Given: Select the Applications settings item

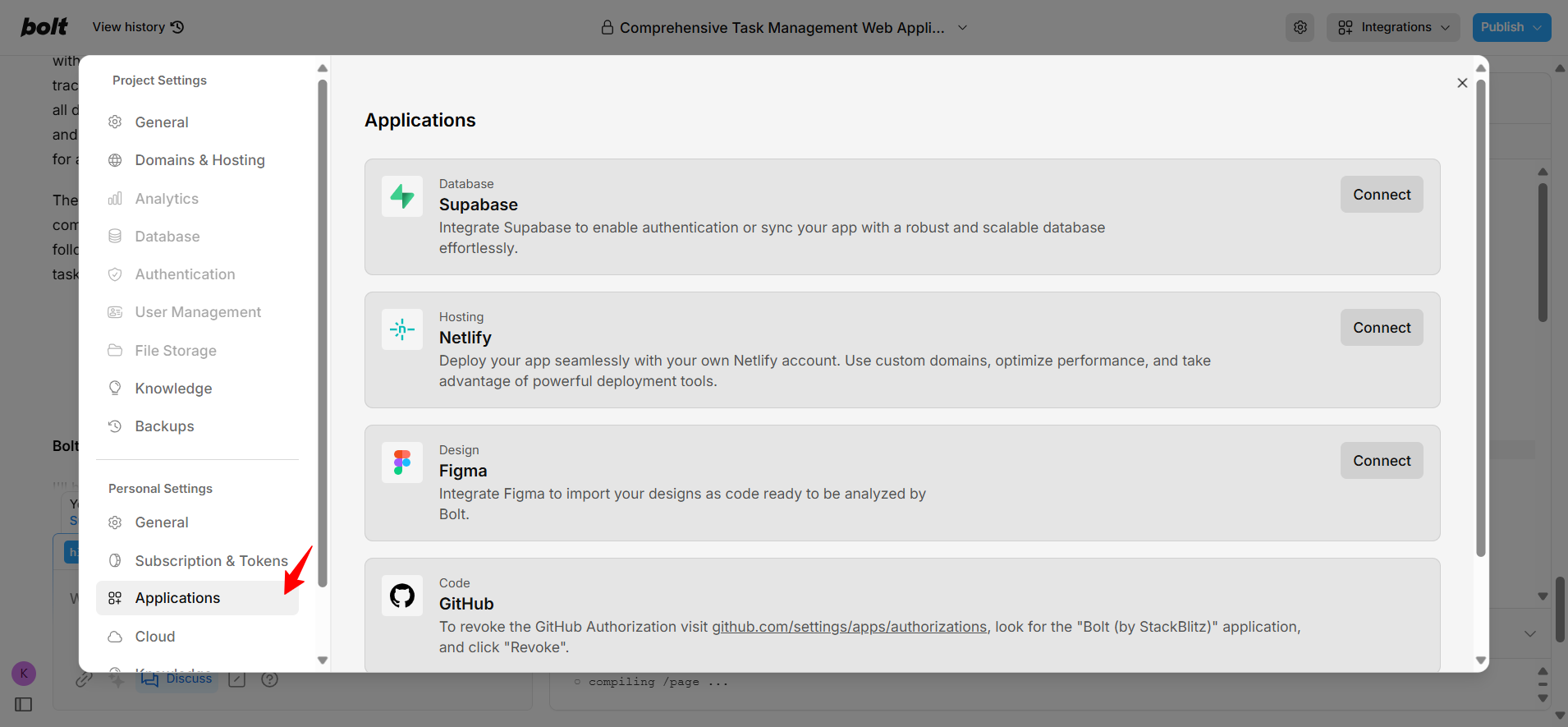Looking at the screenshot, I should point(197,598).
